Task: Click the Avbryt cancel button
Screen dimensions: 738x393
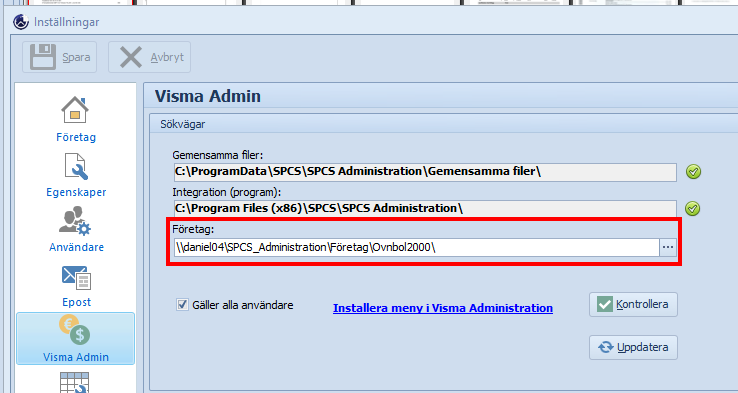Action: pos(150,57)
